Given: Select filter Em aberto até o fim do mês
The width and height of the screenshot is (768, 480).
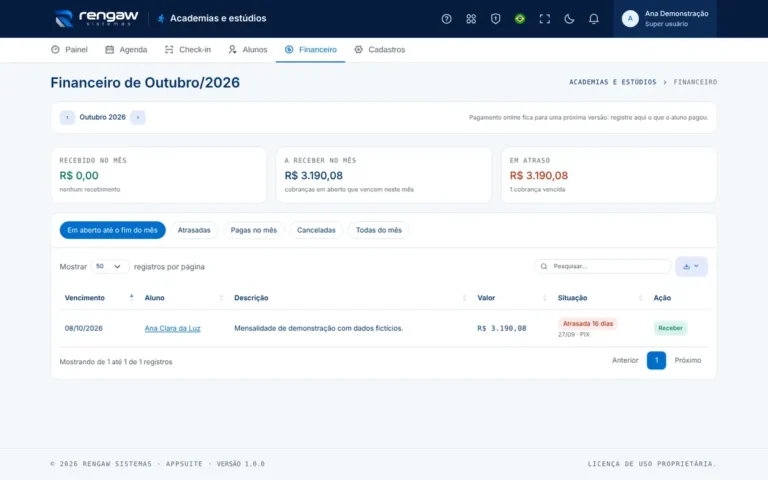Looking at the screenshot, I should click(113, 230).
